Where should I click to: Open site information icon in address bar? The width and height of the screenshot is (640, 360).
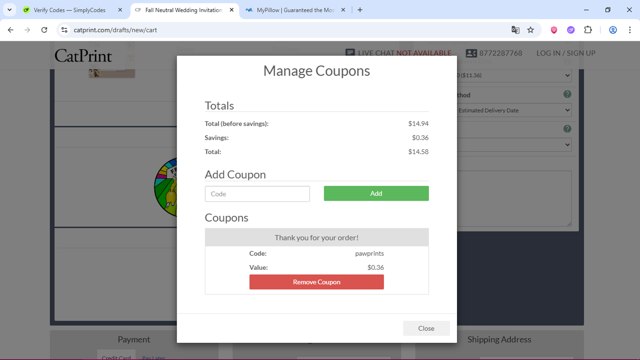(64, 30)
